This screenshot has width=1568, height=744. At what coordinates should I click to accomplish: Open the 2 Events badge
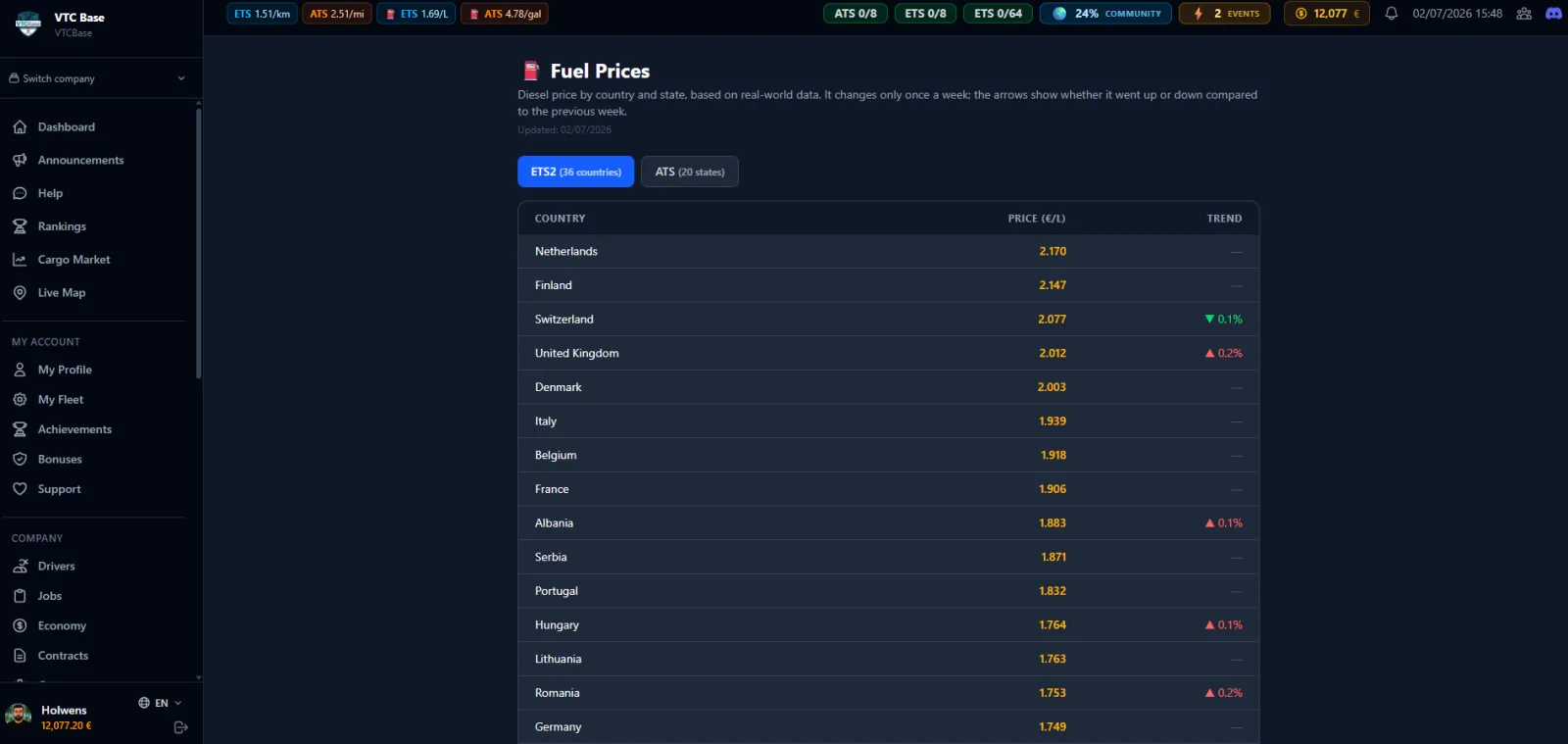coord(1225,14)
